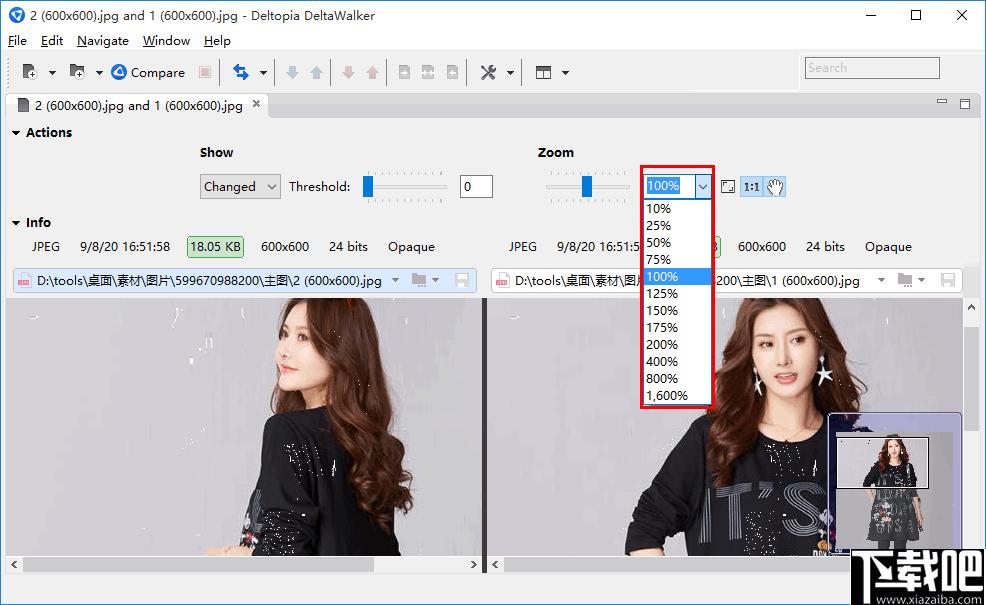This screenshot has height=605, width=986.
Task: Click the 18.05 KB file size badge
Action: click(x=215, y=247)
